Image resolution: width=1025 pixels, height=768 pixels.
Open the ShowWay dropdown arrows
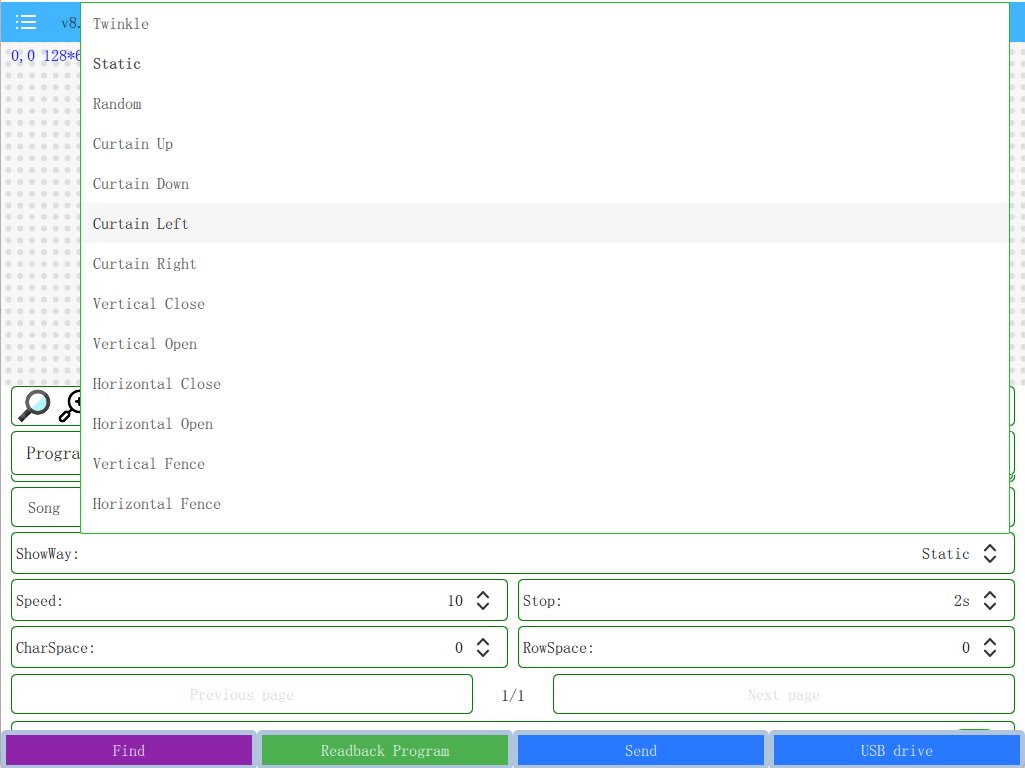(x=990, y=554)
